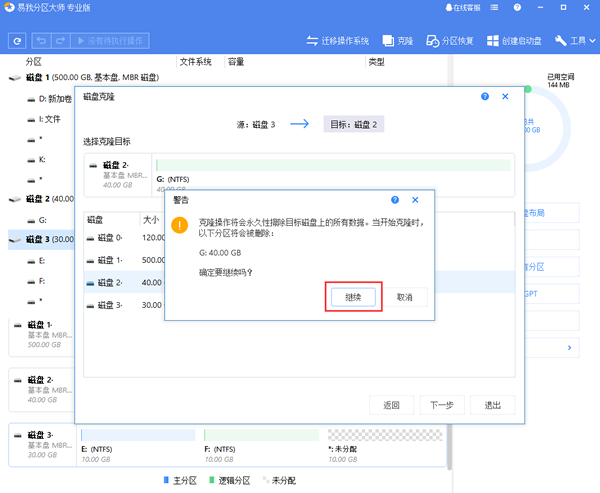The width and height of the screenshot is (600, 493).
Task: Click the undo arrow icon
Action: tap(41, 41)
